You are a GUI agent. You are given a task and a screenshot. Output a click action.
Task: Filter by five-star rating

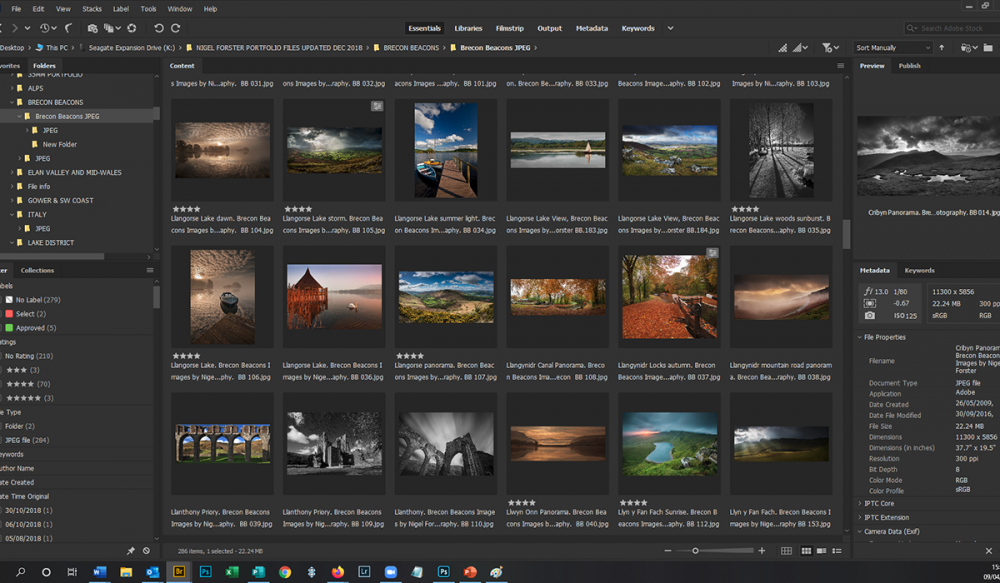(29, 398)
